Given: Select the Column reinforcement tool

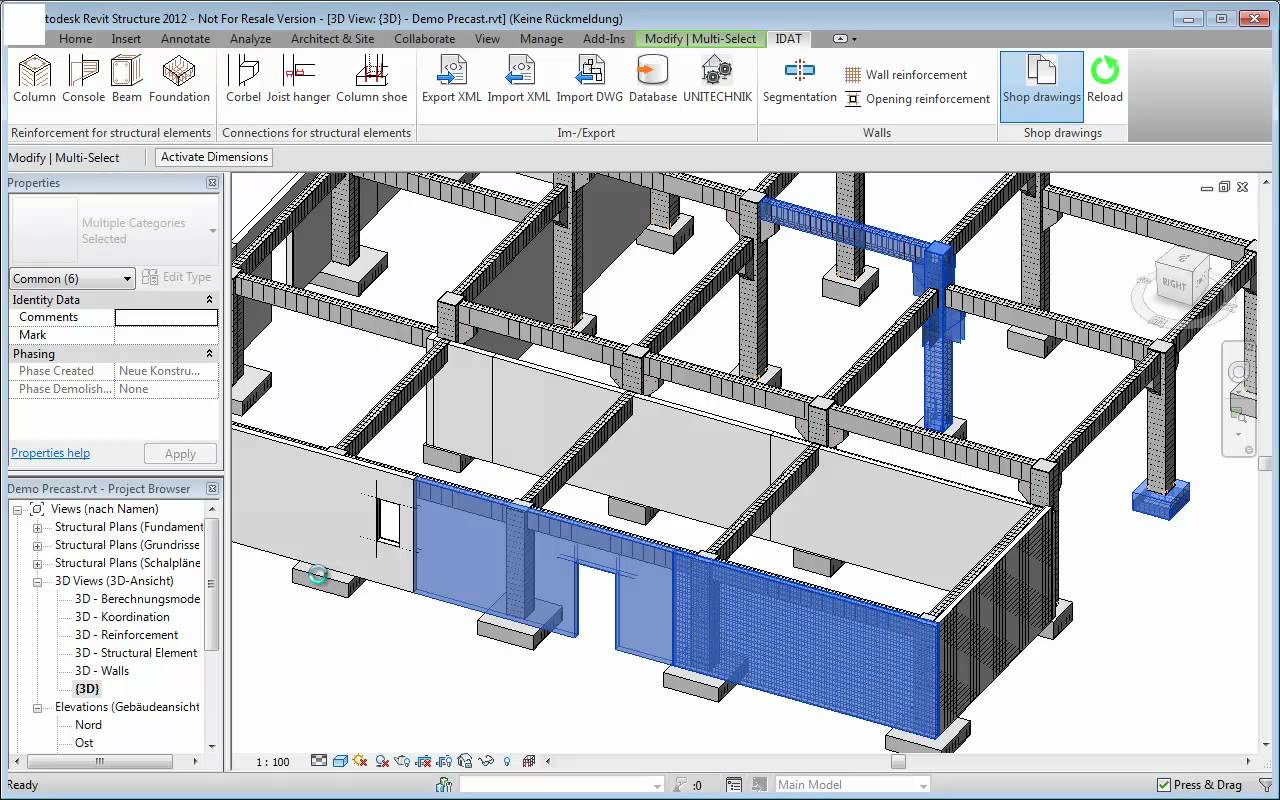Looking at the screenshot, I should pyautogui.click(x=35, y=79).
